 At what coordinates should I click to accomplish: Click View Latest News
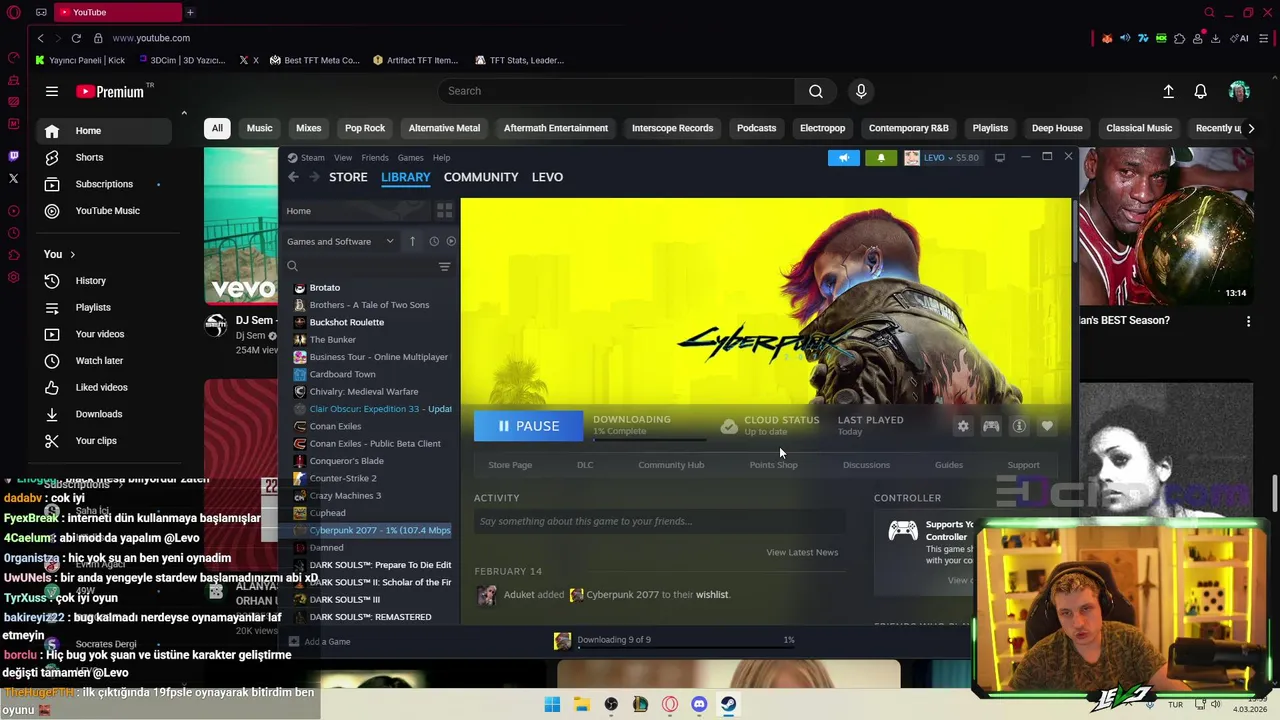pyautogui.click(x=802, y=552)
